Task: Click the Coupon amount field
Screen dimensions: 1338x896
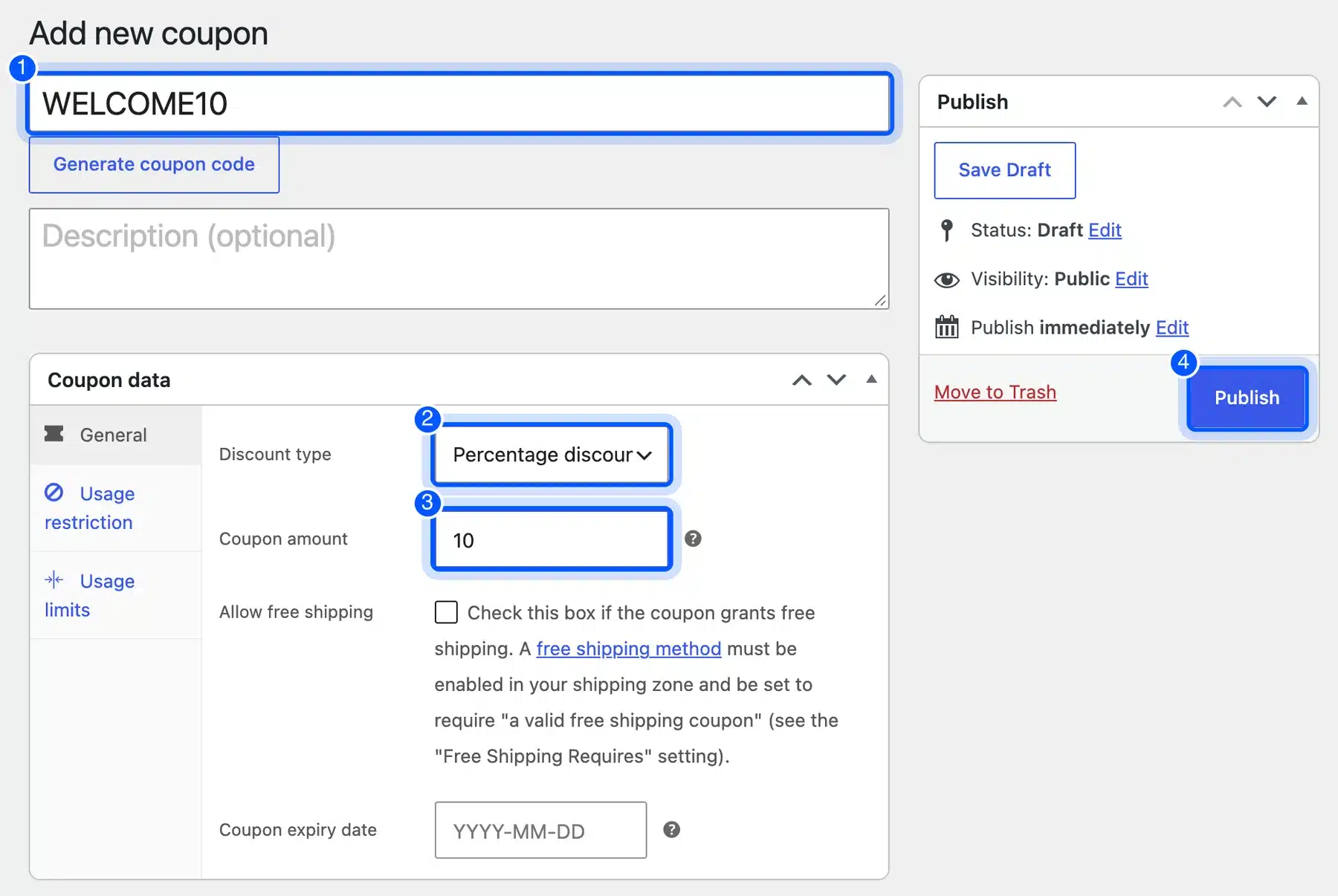Action: (552, 539)
